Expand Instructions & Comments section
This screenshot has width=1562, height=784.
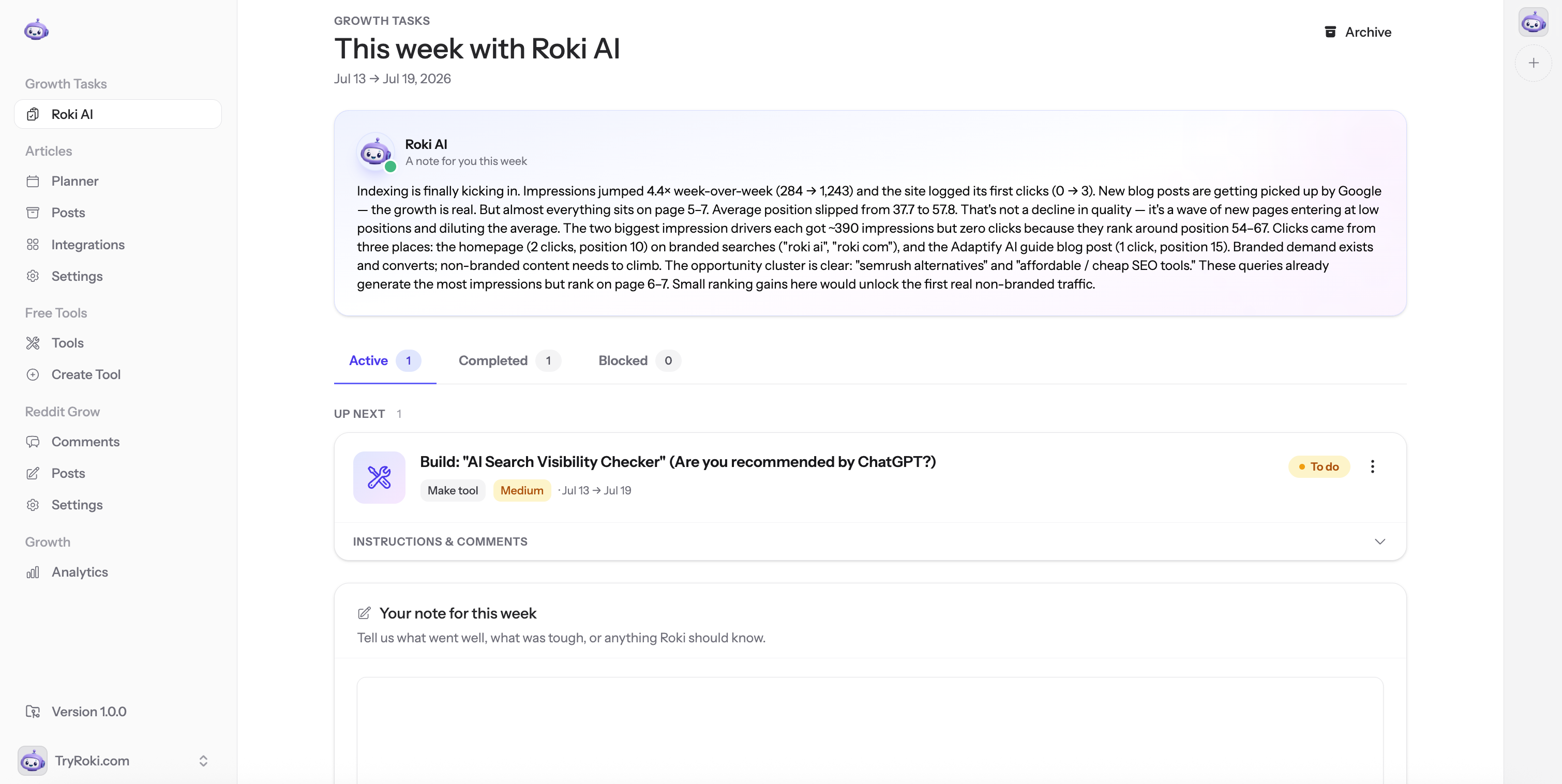coord(870,541)
